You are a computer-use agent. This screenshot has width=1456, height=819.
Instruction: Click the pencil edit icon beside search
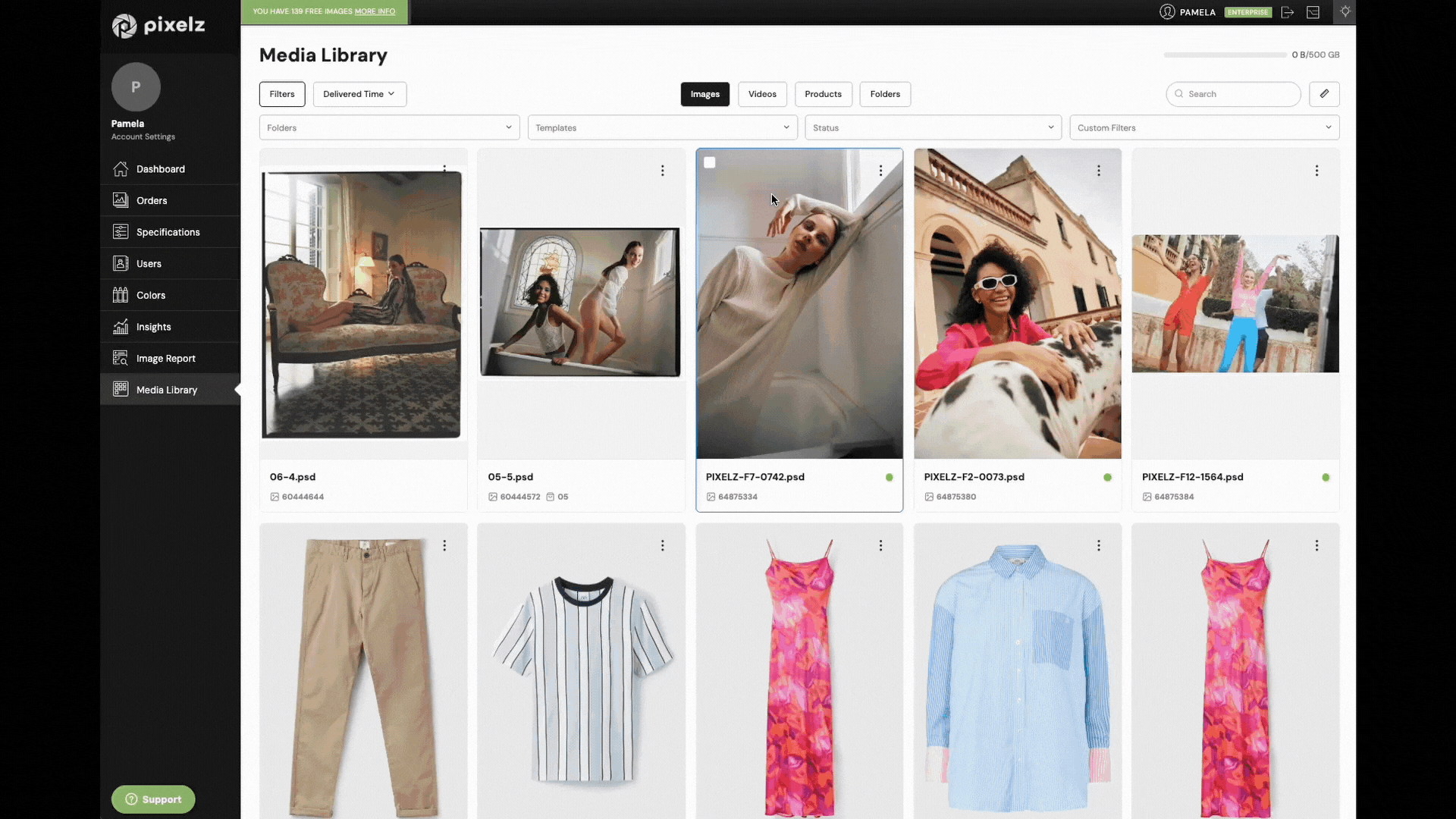1324,94
